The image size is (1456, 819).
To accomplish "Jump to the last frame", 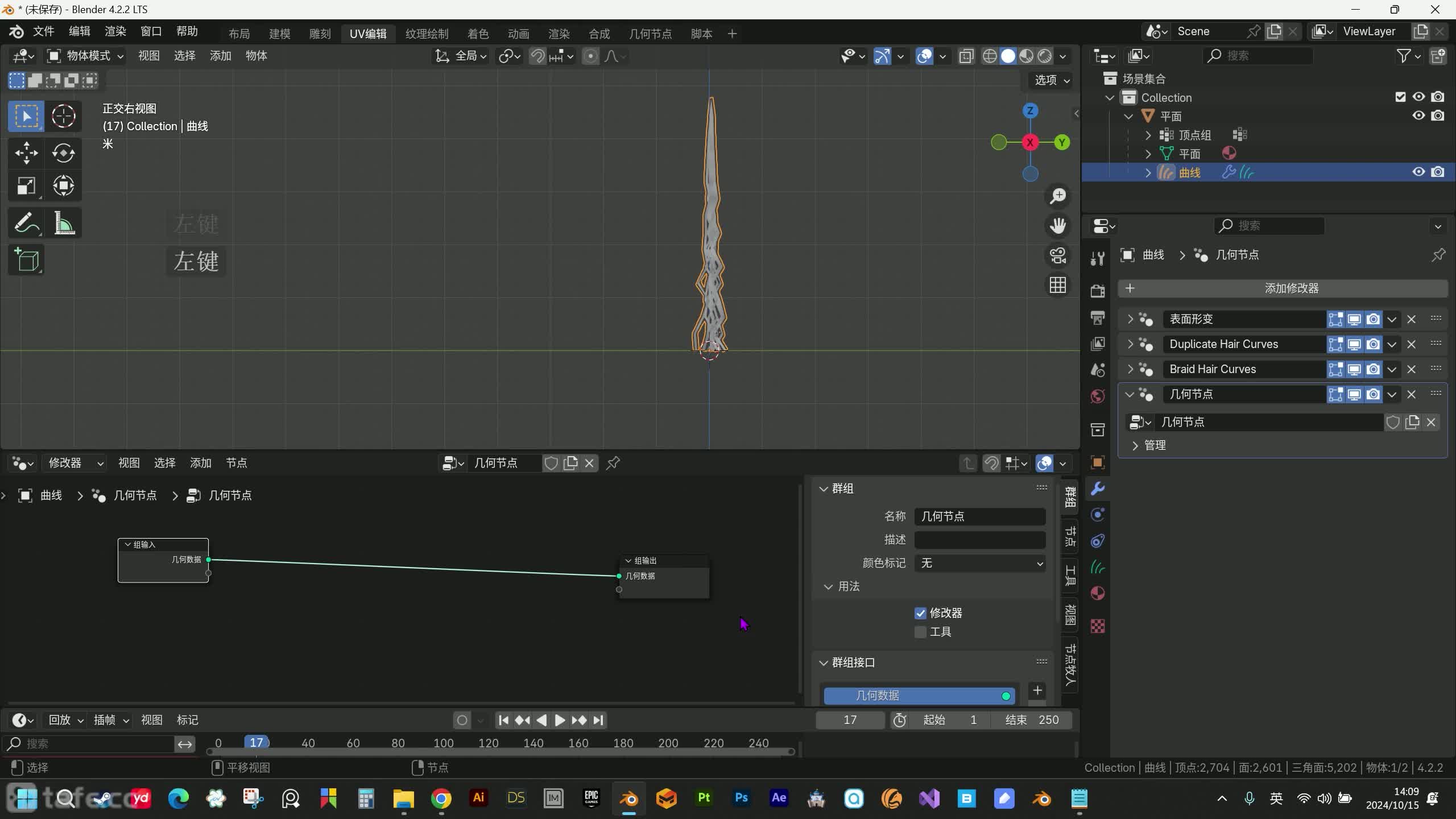I will pos(598,720).
